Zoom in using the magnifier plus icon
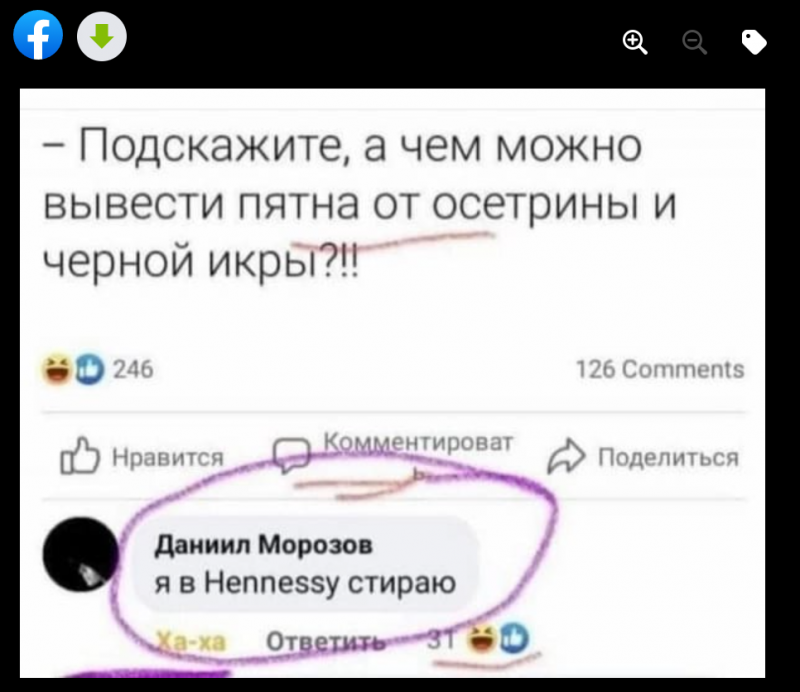 pos(635,42)
